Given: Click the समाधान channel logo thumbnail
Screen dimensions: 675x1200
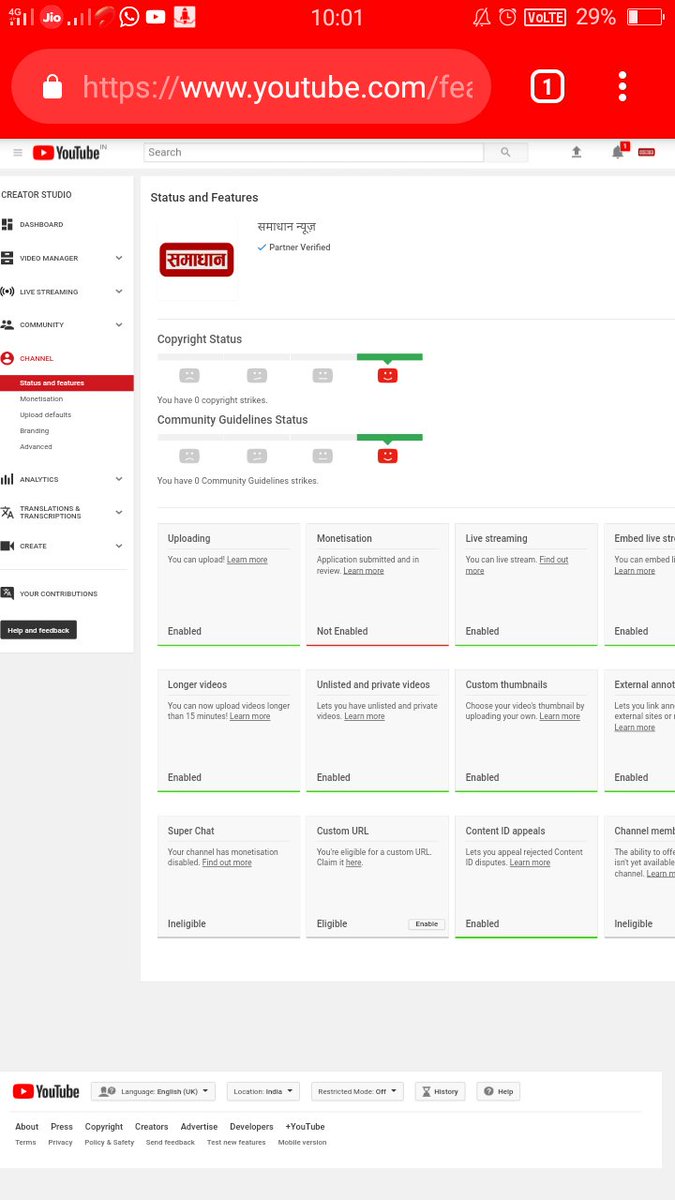Looking at the screenshot, I should [197, 260].
